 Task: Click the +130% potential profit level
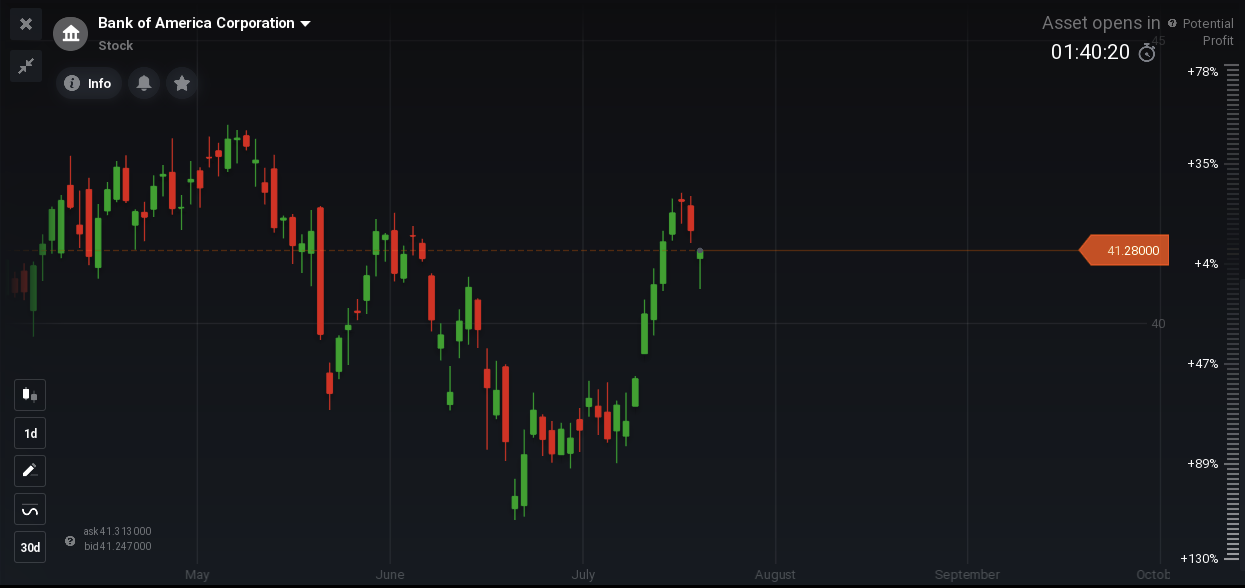1199,558
